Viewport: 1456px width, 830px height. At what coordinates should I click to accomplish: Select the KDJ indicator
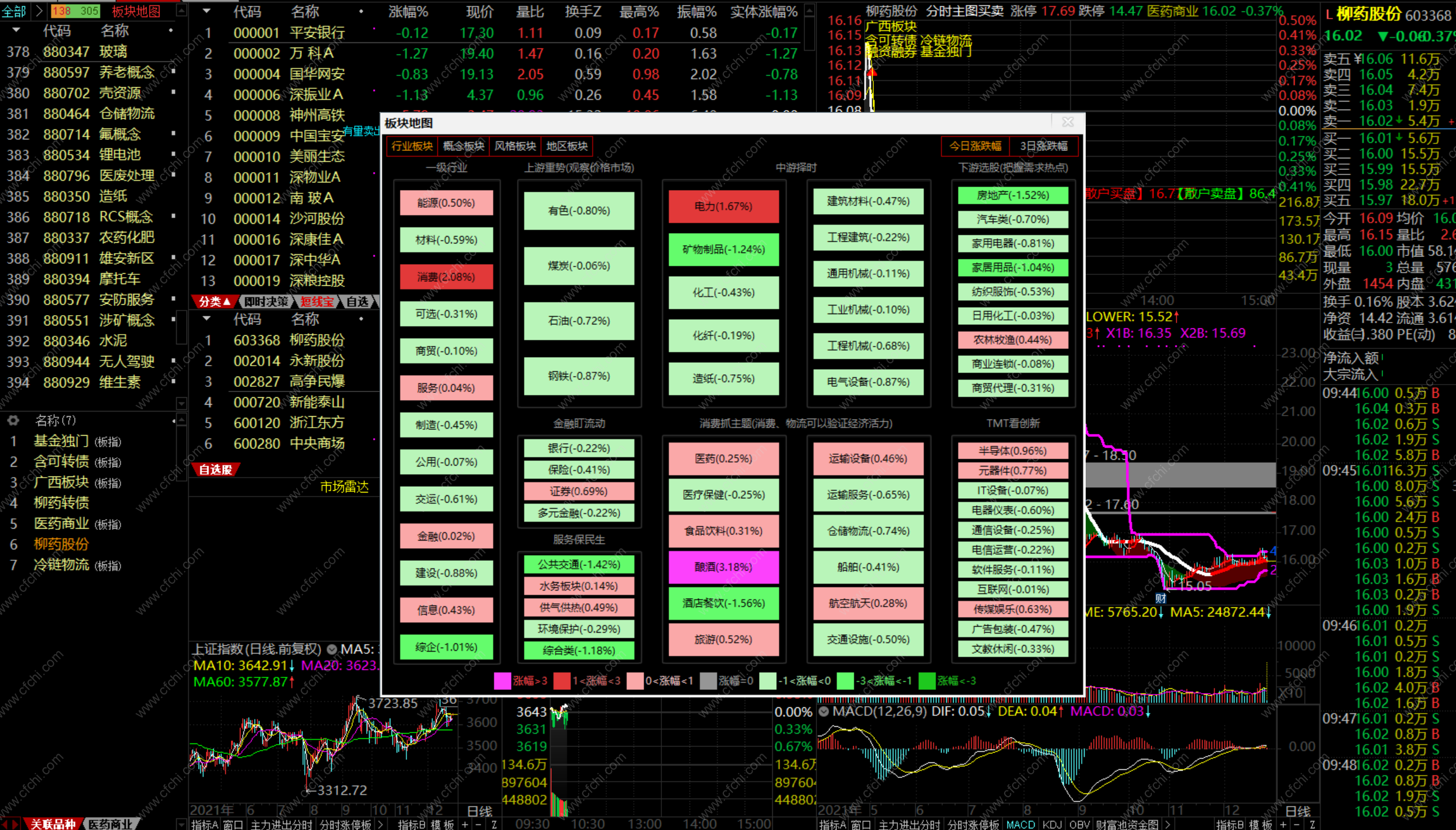pyautogui.click(x=1052, y=824)
